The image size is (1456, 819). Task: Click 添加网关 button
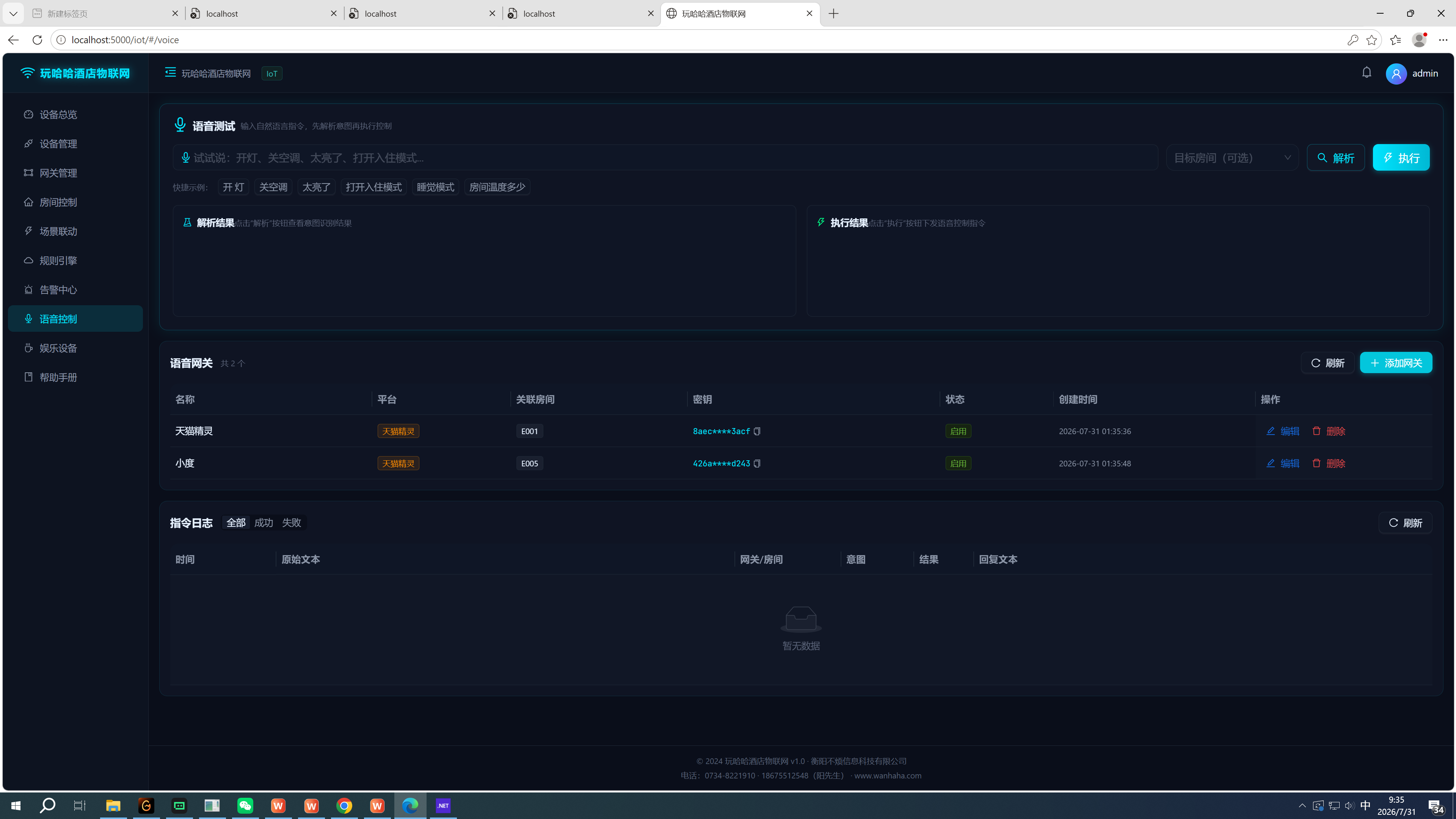click(1395, 363)
